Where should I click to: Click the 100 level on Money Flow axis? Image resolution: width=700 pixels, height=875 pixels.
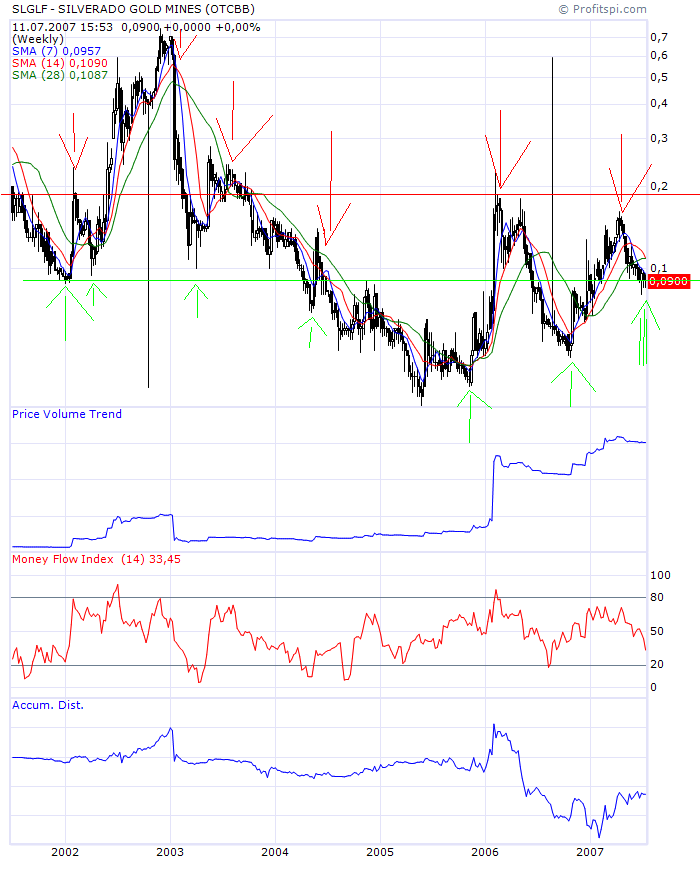coord(660,575)
